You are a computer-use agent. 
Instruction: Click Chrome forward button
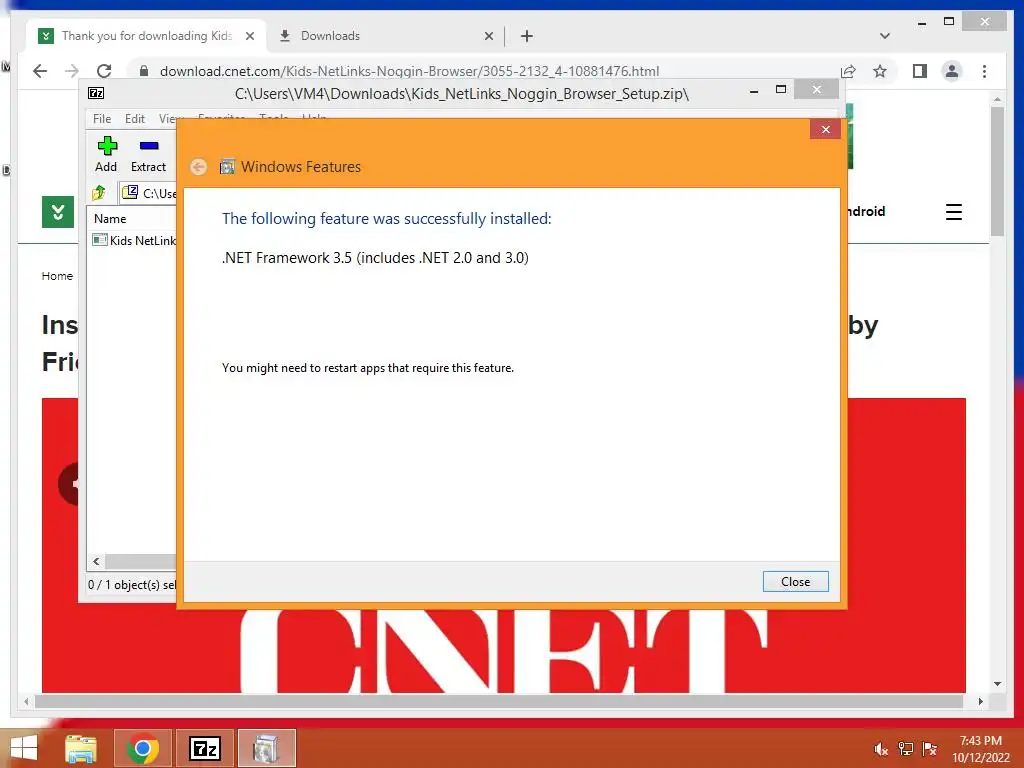(72, 71)
